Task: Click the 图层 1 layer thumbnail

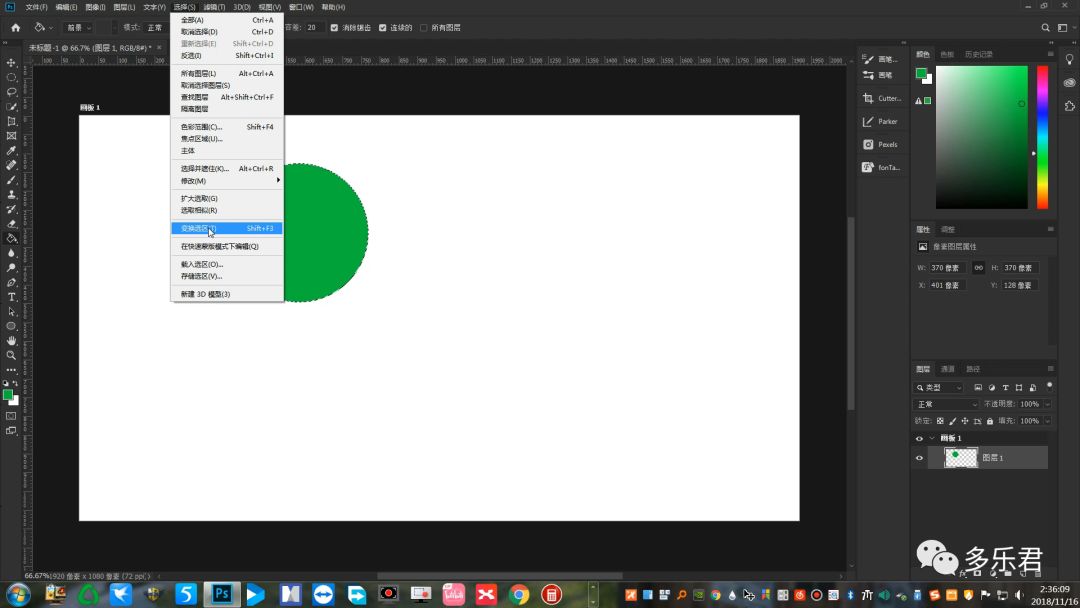Action: point(960,457)
